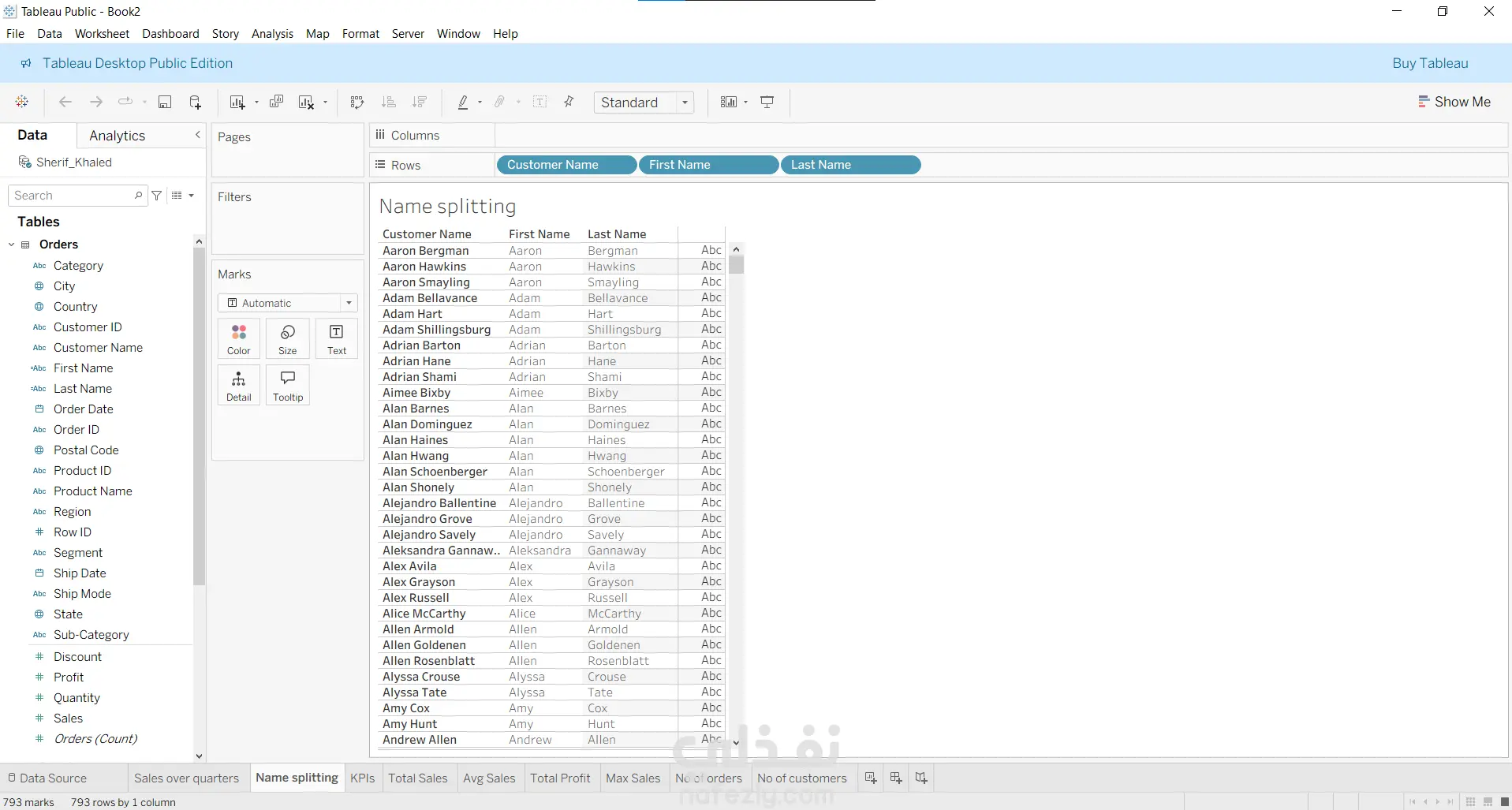Switch to Sales over quarters tab
The image size is (1512, 810).
click(x=186, y=778)
